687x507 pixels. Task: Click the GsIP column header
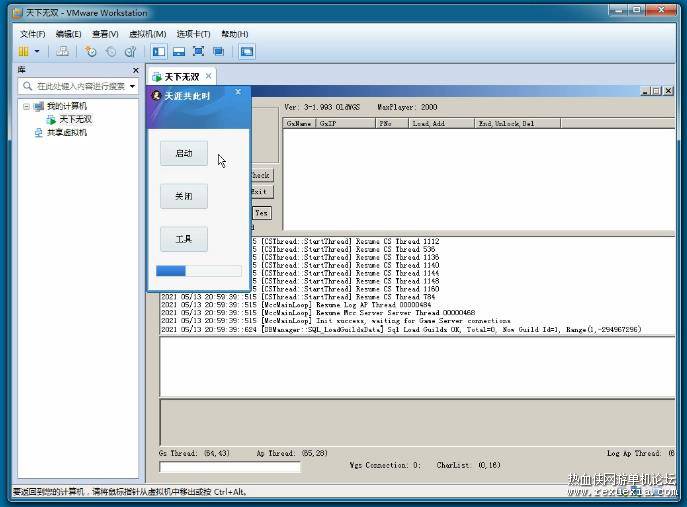(x=346, y=124)
